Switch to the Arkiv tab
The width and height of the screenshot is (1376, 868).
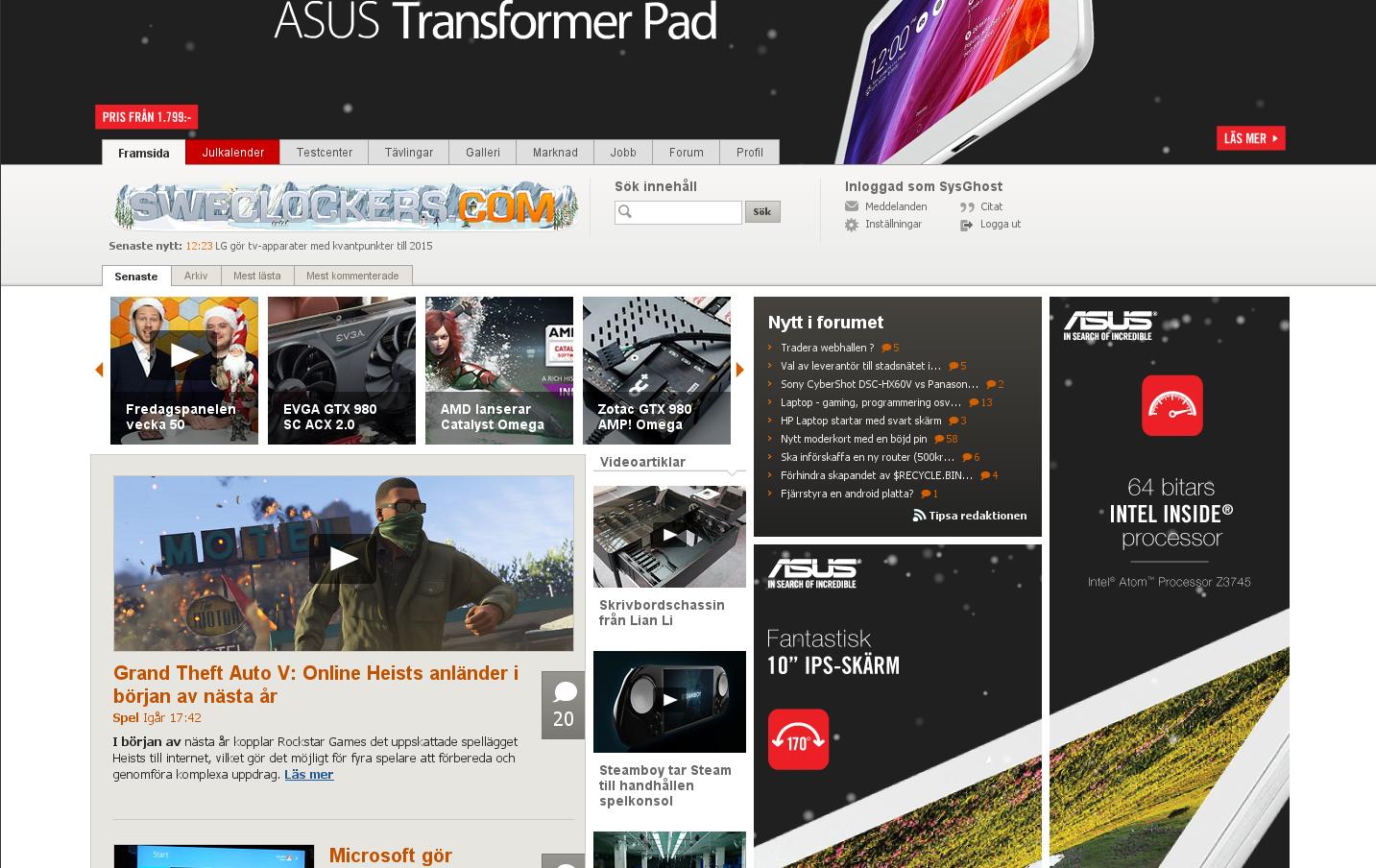pyautogui.click(x=196, y=276)
